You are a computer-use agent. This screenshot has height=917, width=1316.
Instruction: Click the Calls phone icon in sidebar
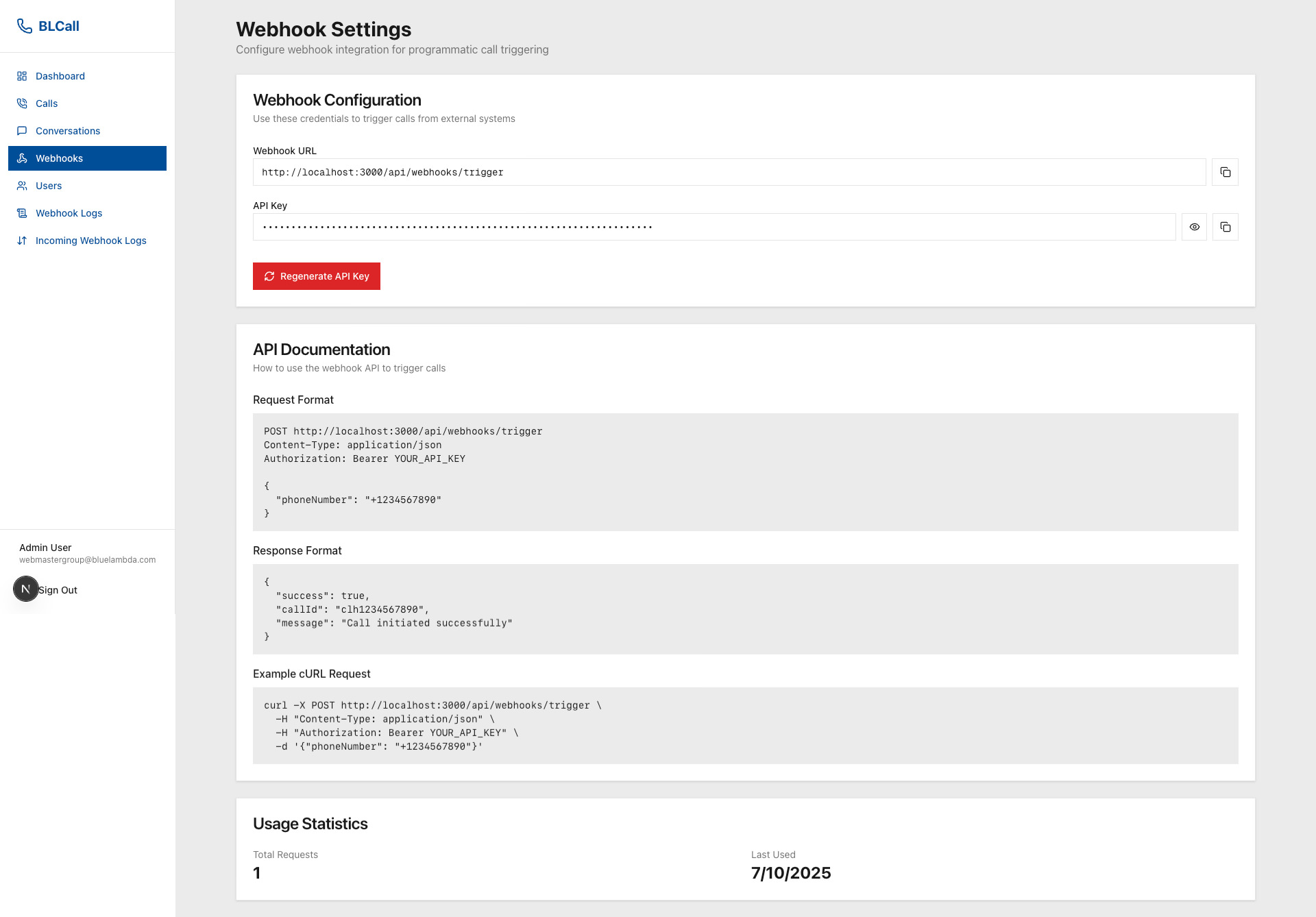coord(22,103)
